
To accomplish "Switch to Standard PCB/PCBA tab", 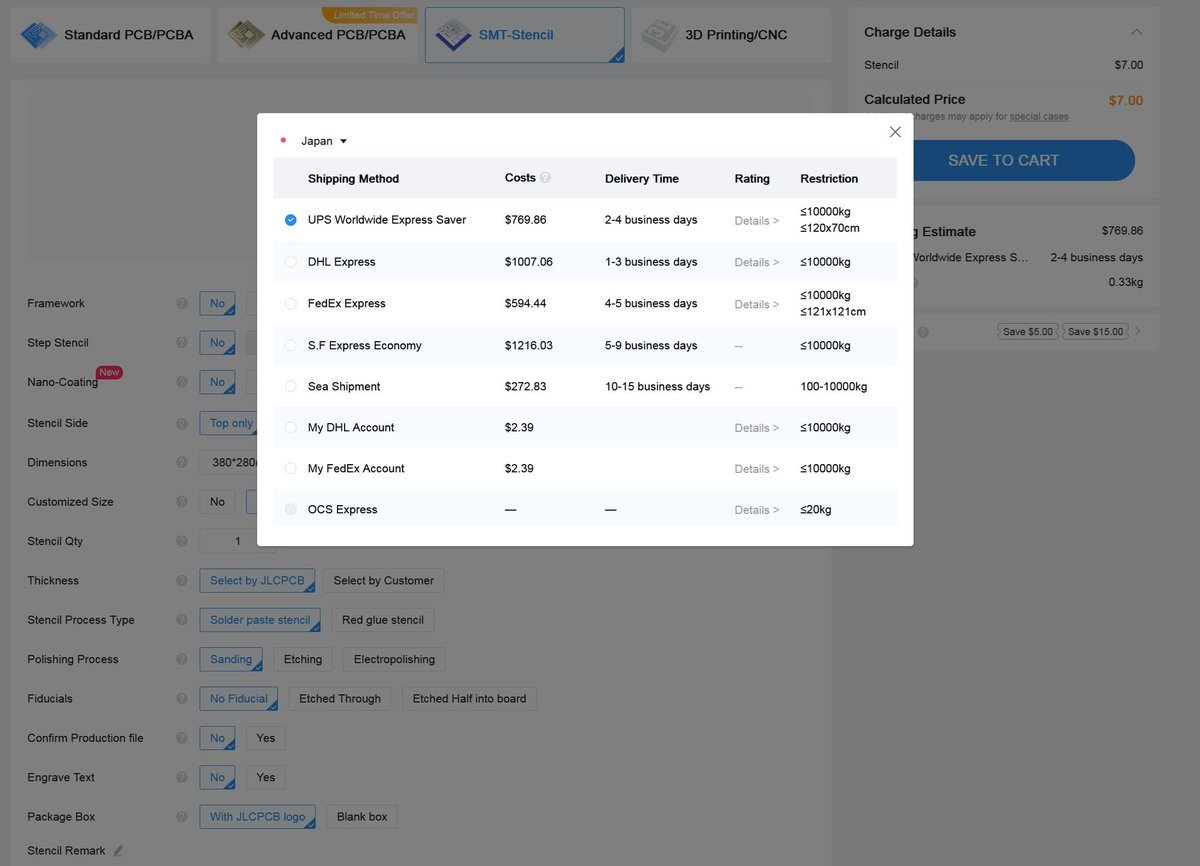I will (x=111, y=35).
